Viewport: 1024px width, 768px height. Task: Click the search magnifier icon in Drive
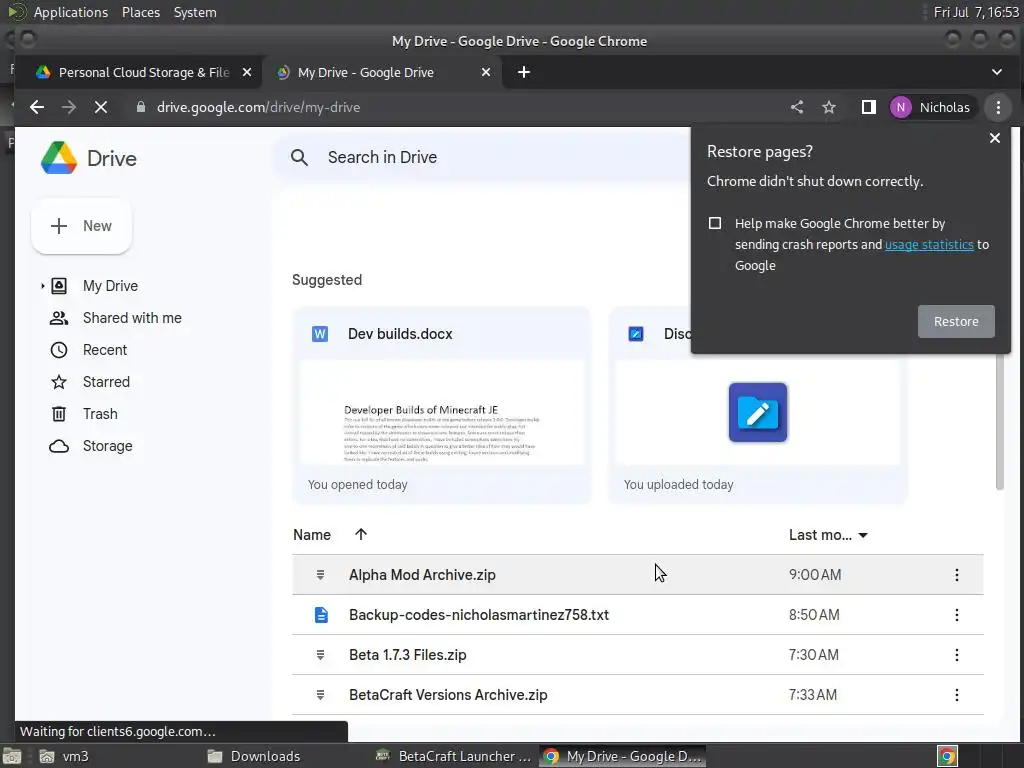299,157
